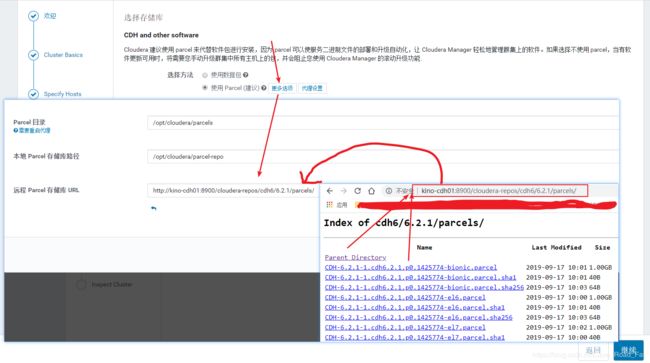Open help icon beside 使用 Parcel (建议)

[x=264, y=88]
